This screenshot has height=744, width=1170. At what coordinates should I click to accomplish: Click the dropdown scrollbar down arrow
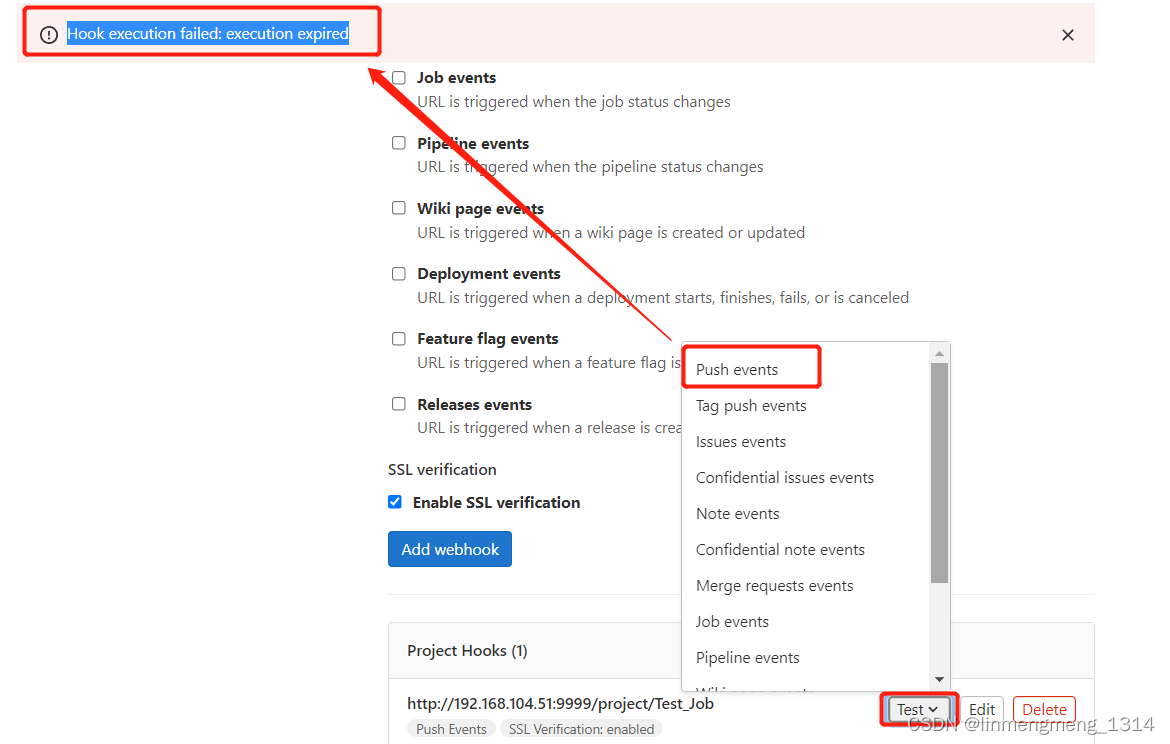939,679
